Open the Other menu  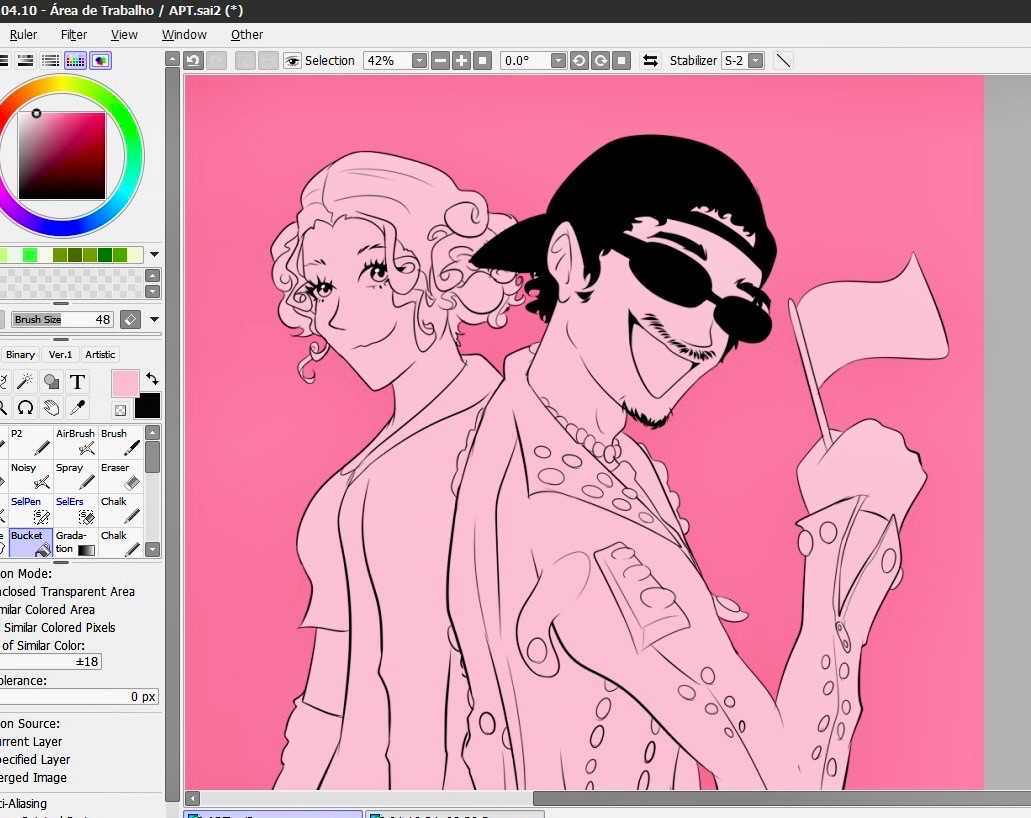click(247, 35)
